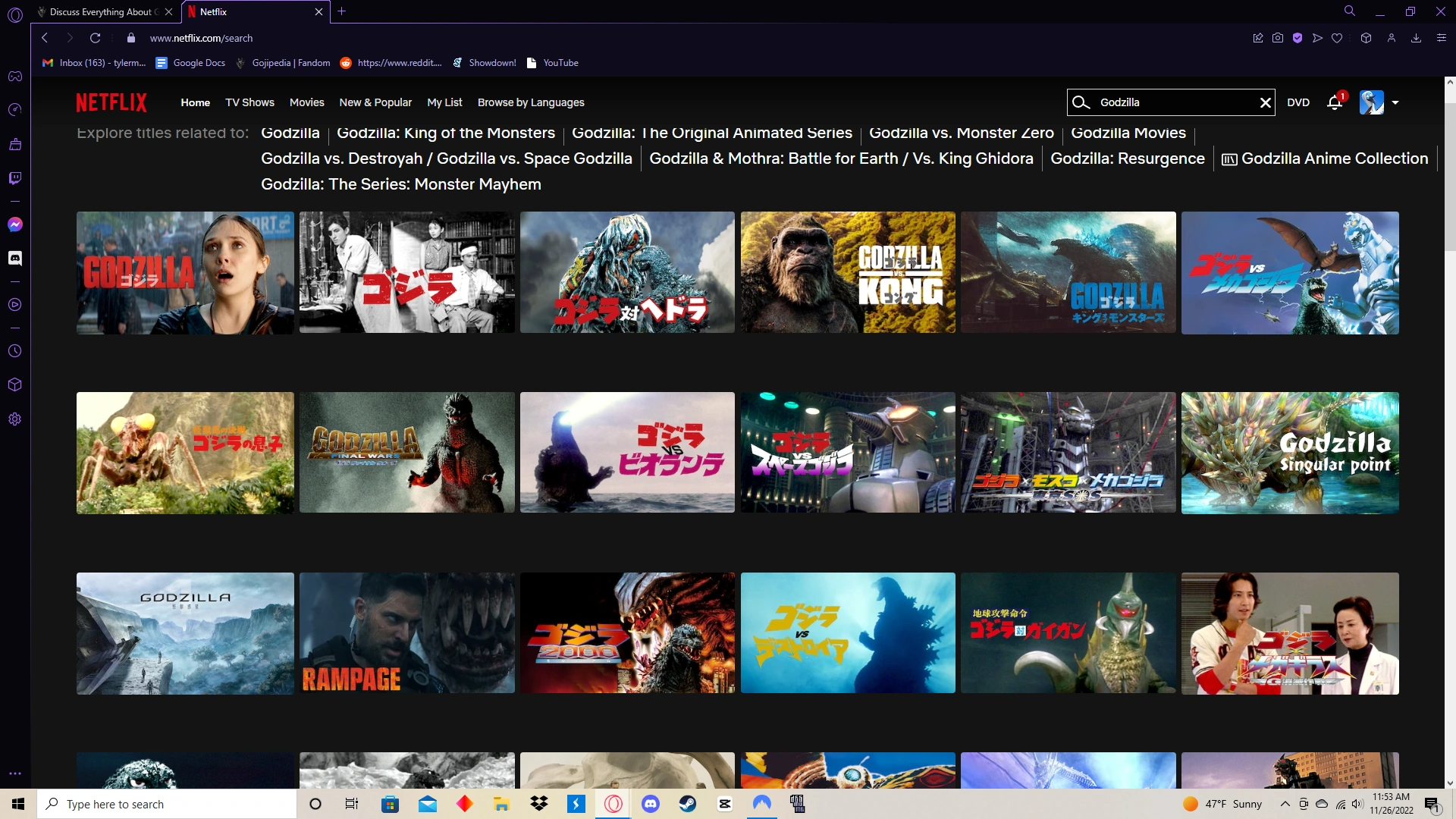The height and width of the screenshot is (819, 1456).
Task: Open the Extensions cube icon in sidebar
Action: point(15,384)
